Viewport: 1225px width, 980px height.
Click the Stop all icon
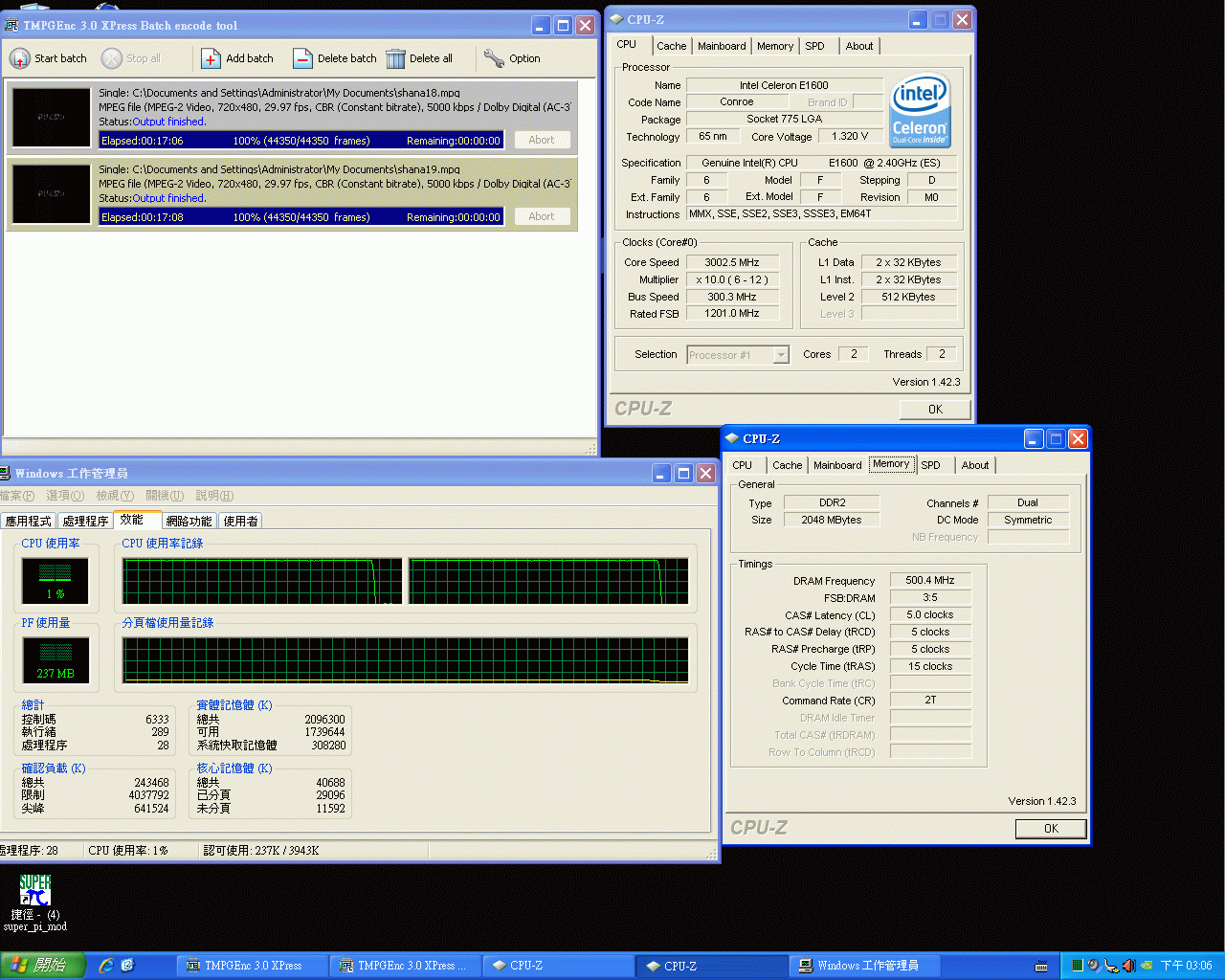pyautogui.click(x=112, y=58)
